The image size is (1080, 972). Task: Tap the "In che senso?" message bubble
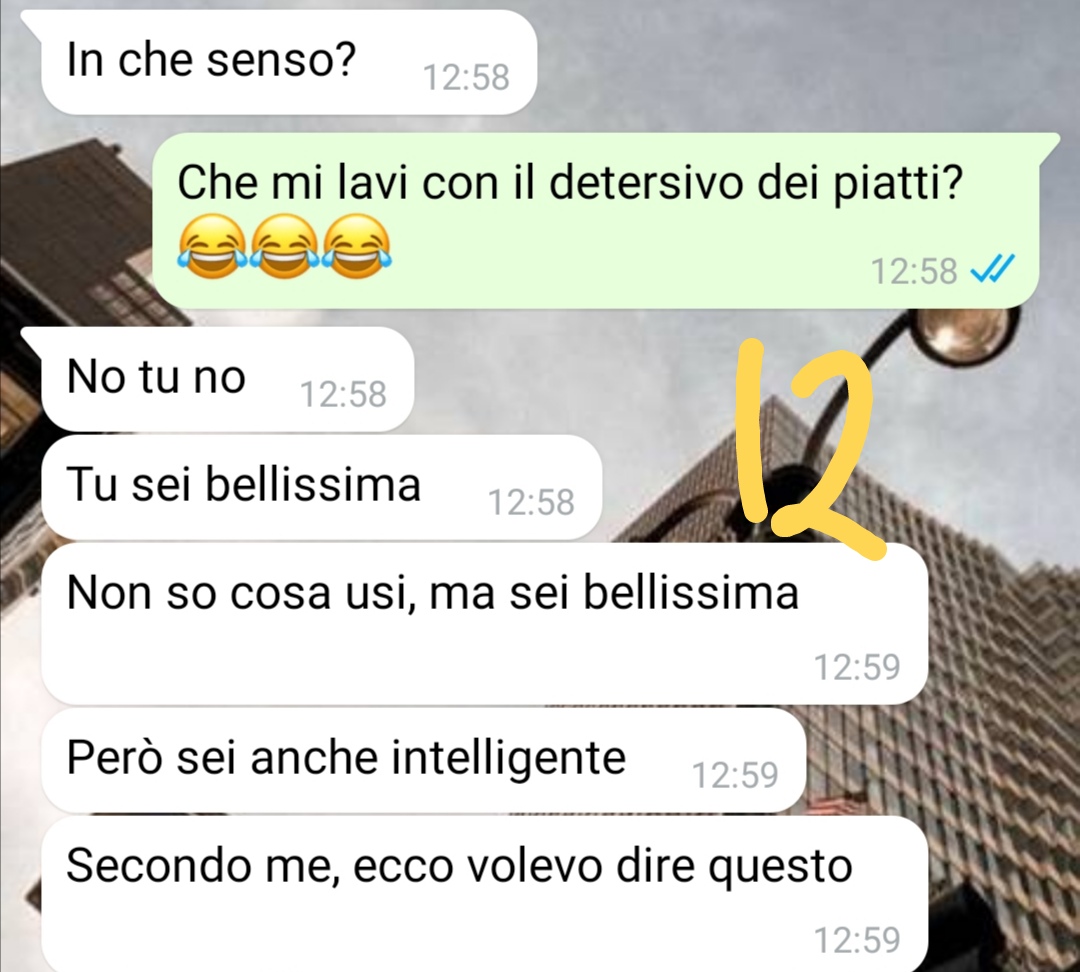[289, 62]
